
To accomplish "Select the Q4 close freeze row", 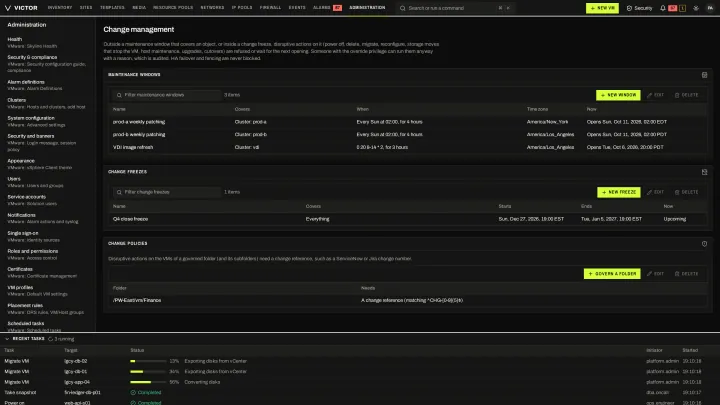I will pyautogui.click(x=408, y=219).
